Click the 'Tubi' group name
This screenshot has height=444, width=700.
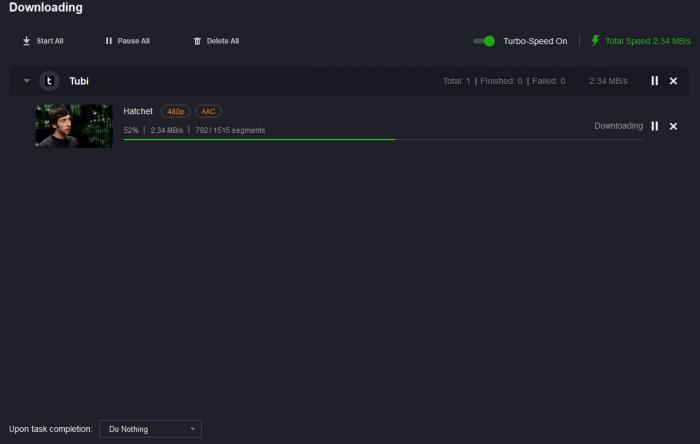tap(79, 81)
